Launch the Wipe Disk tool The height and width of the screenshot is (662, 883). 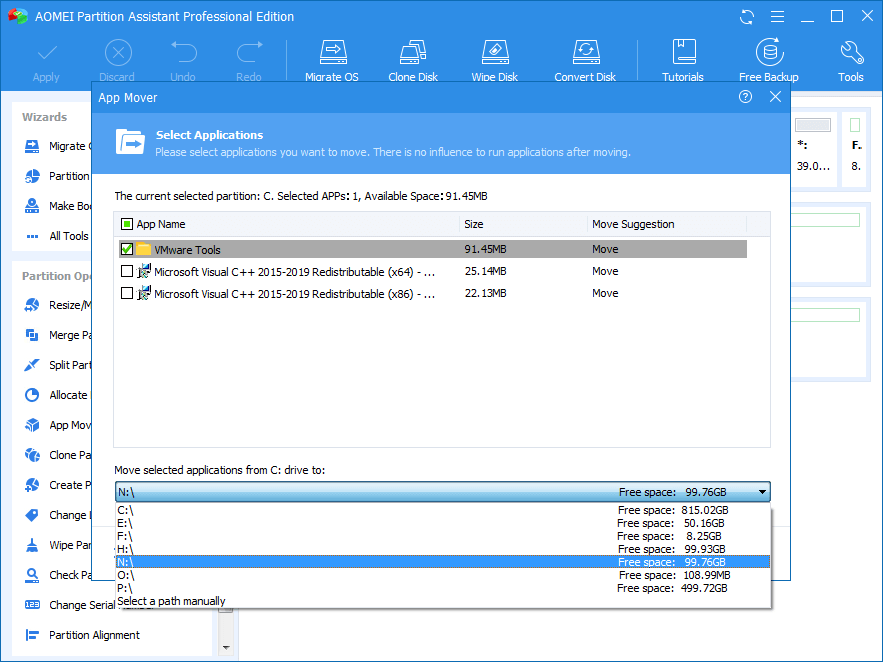494,58
